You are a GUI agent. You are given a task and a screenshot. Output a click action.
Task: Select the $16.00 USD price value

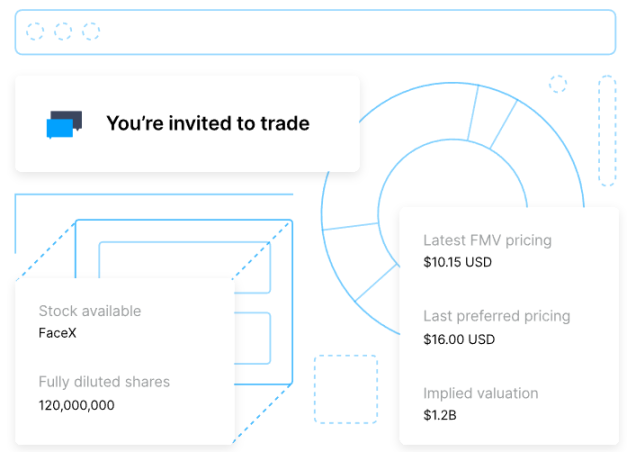(x=459, y=339)
